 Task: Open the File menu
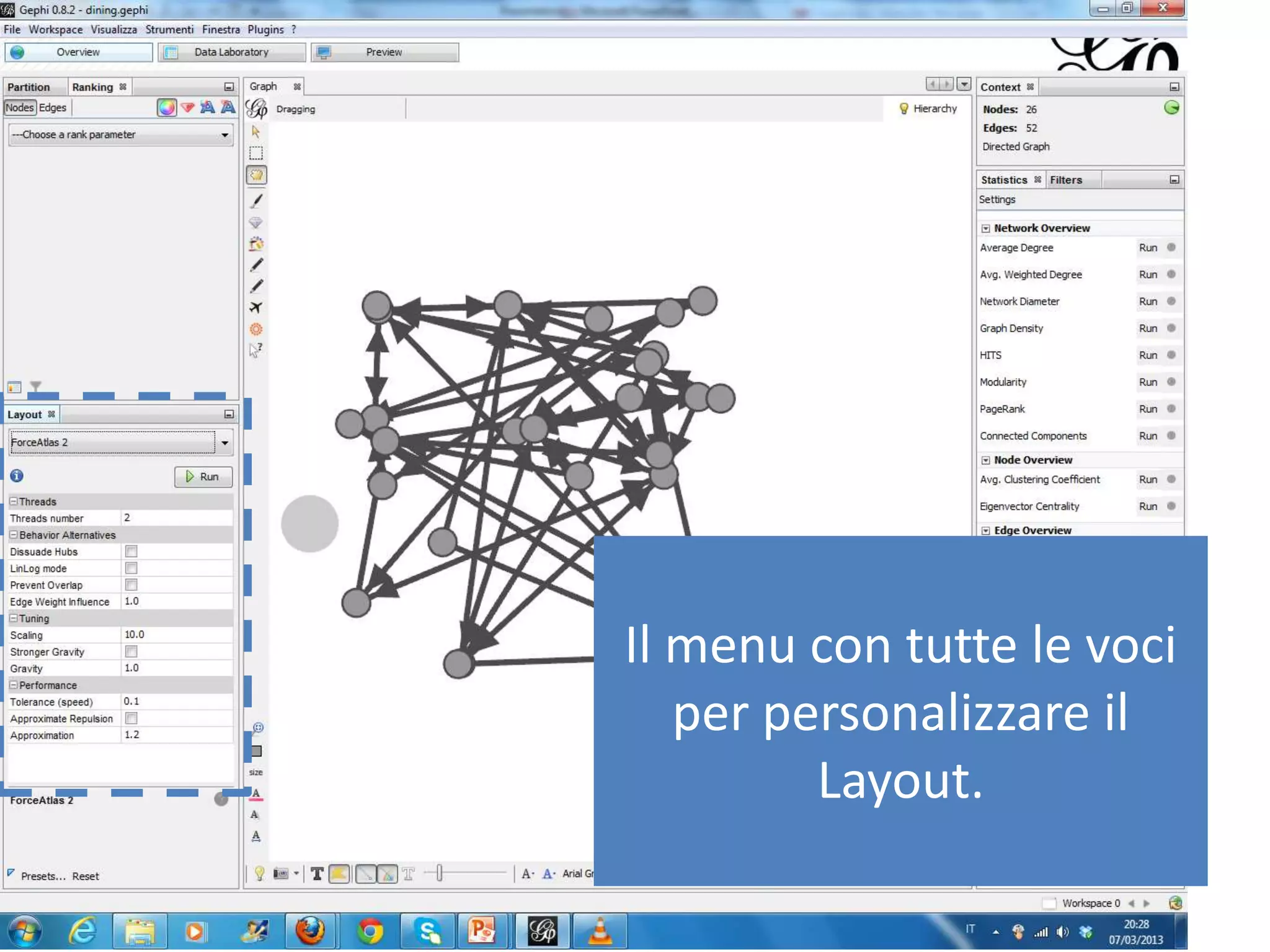pyautogui.click(x=12, y=30)
